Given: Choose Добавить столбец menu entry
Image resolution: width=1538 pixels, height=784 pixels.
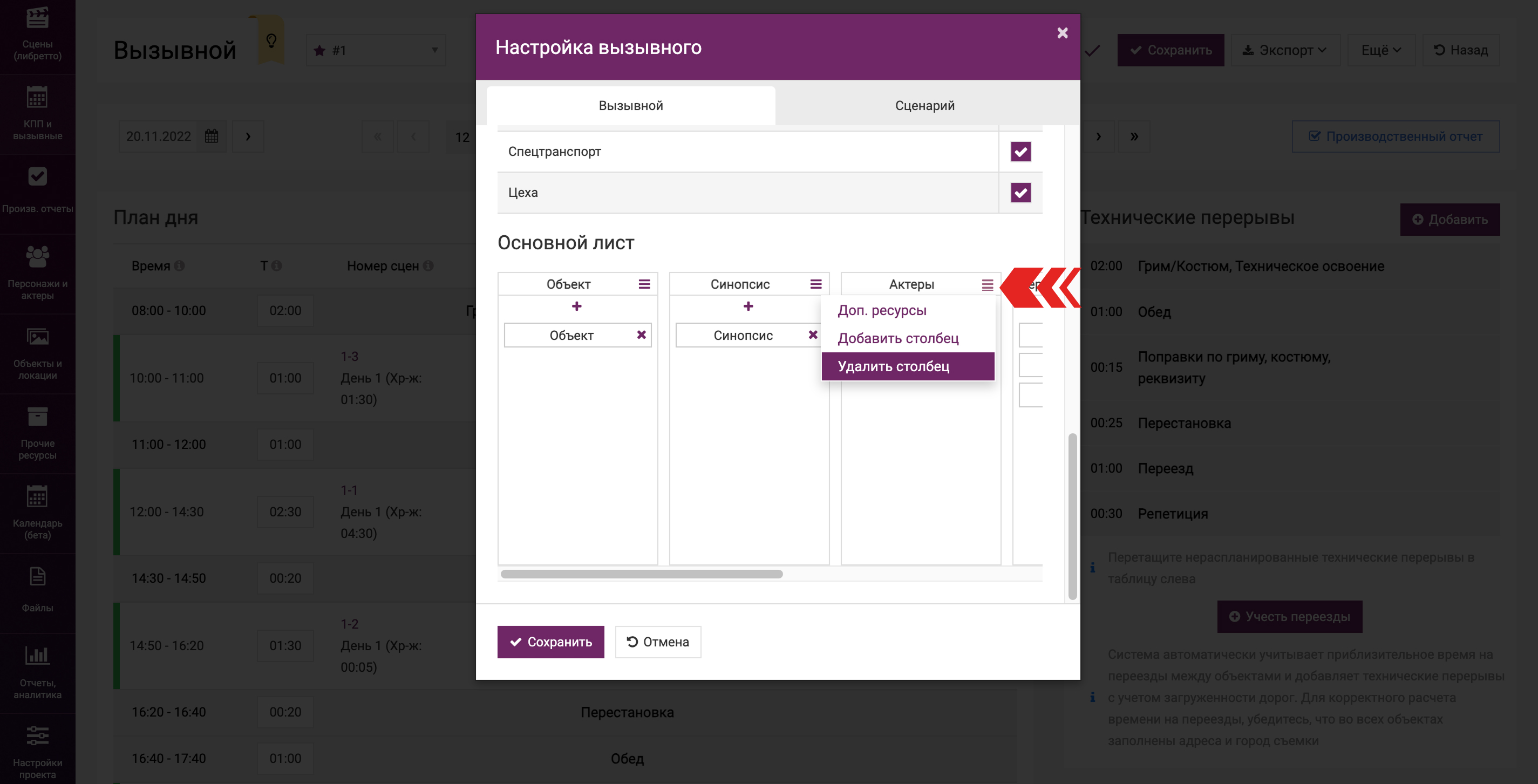Looking at the screenshot, I should 908,338.
